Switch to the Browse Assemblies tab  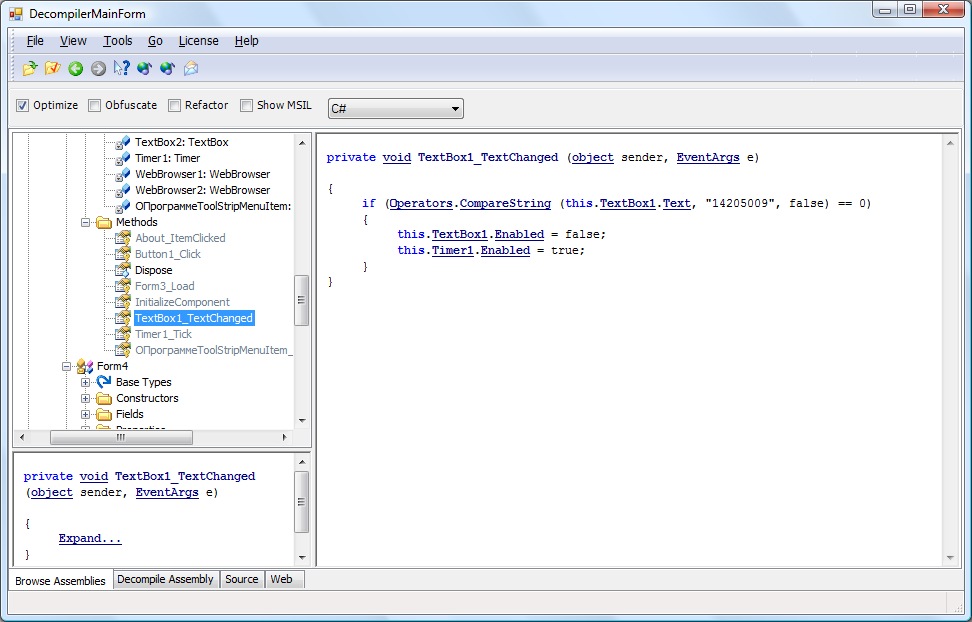[61, 581]
